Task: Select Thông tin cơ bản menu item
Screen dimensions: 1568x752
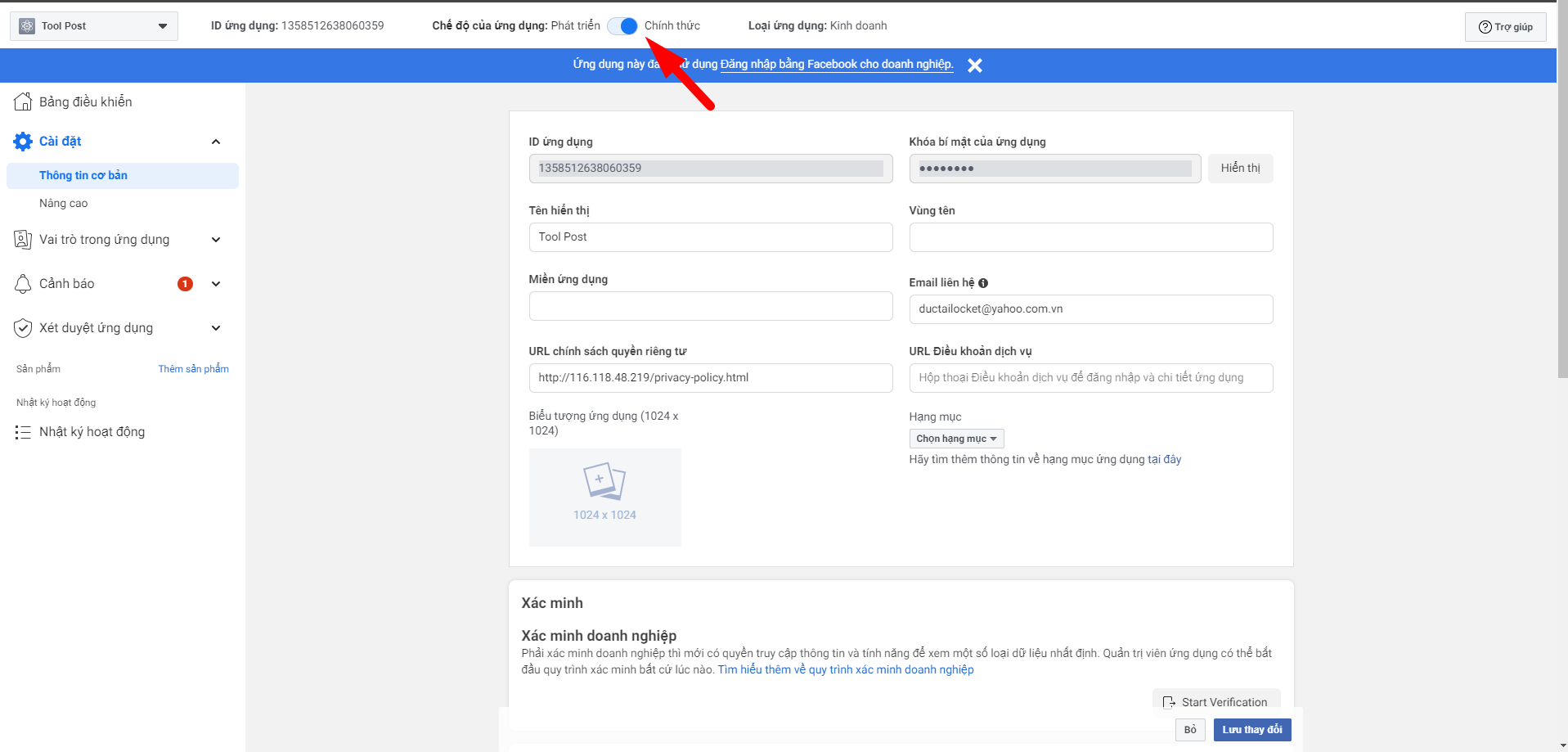Action: click(83, 175)
